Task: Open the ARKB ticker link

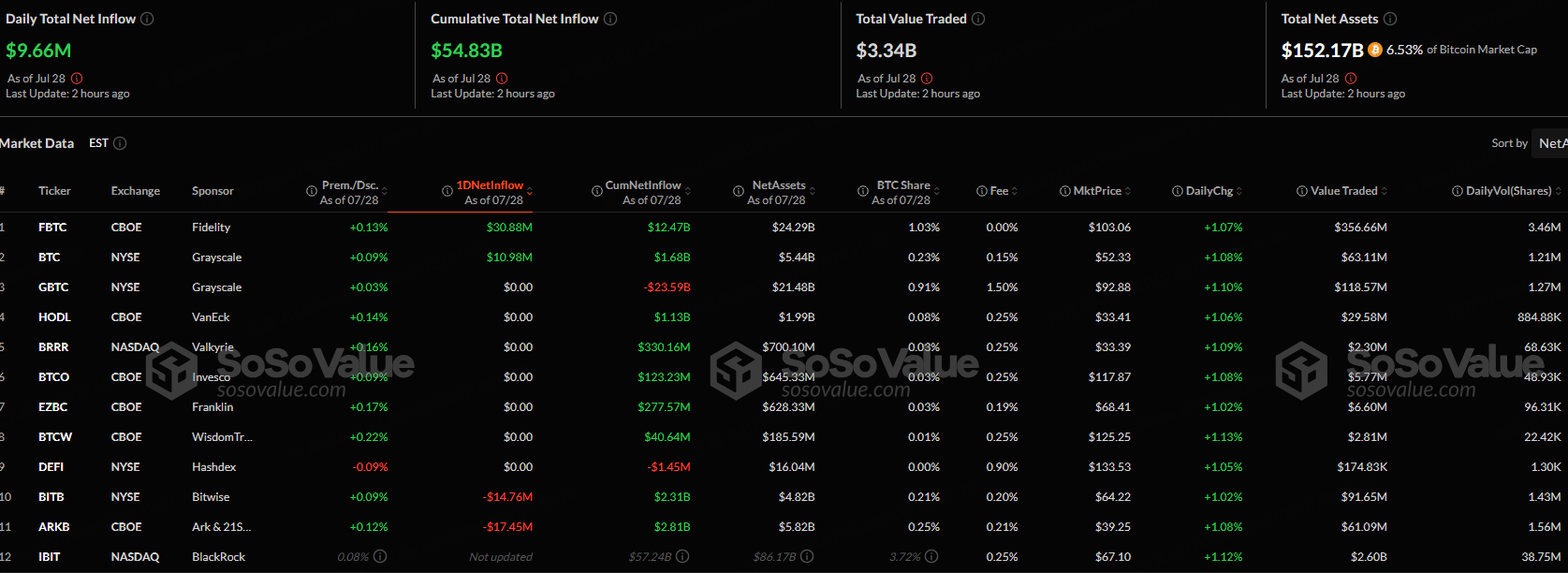Action: click(54, 527)
